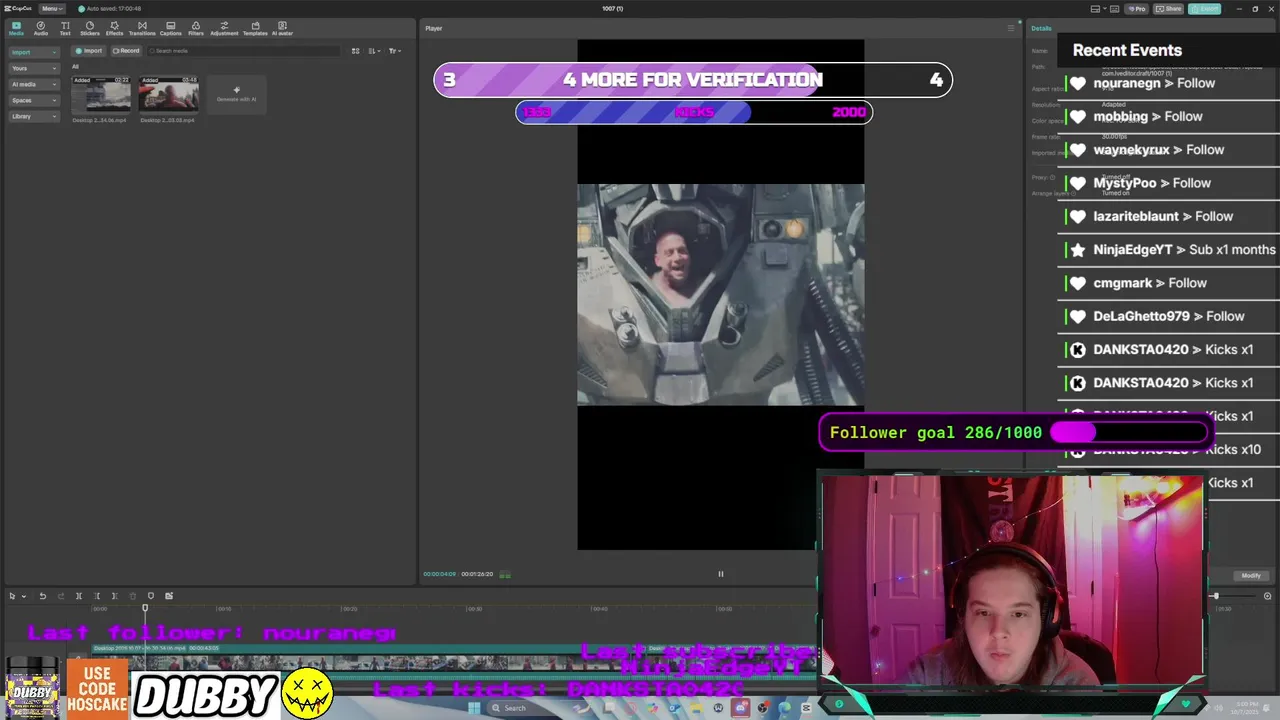Click the Record button
This screenshot has width=1280, height=720.
(x=126, y=51)
